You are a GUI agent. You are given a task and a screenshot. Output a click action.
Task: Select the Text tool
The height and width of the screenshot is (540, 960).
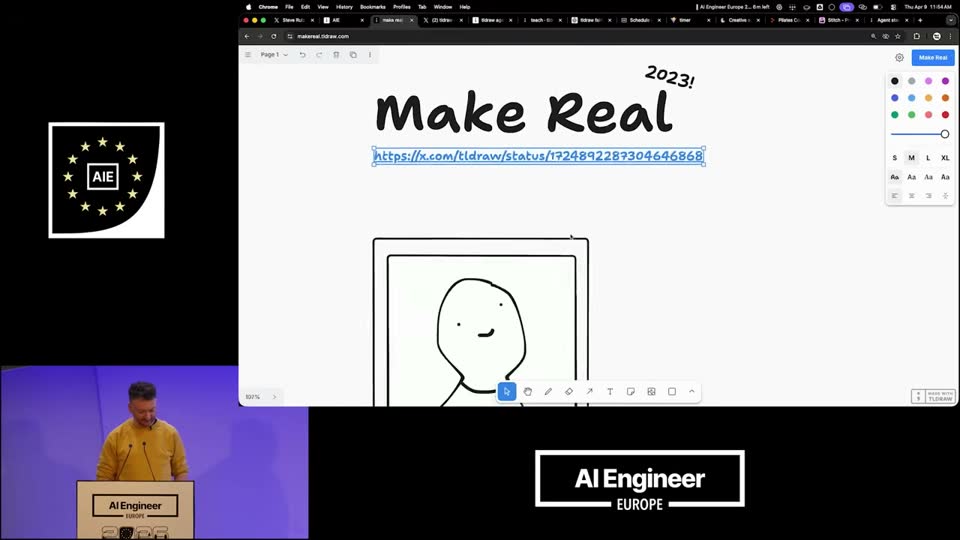(x=610, y=392)
